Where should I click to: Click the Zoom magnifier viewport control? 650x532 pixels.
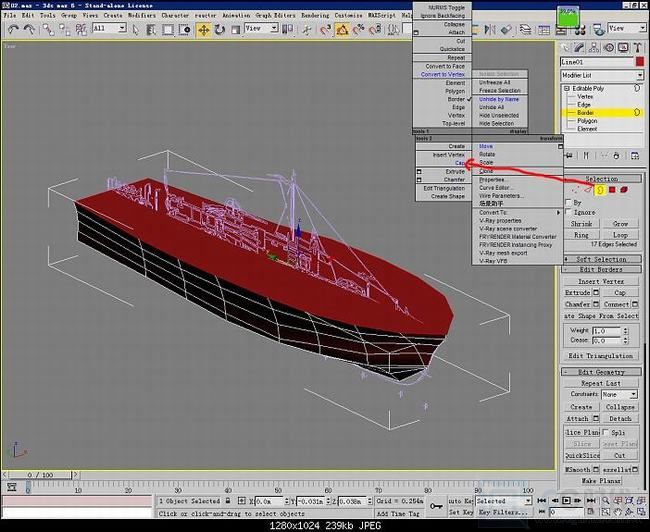click(606, 501)
